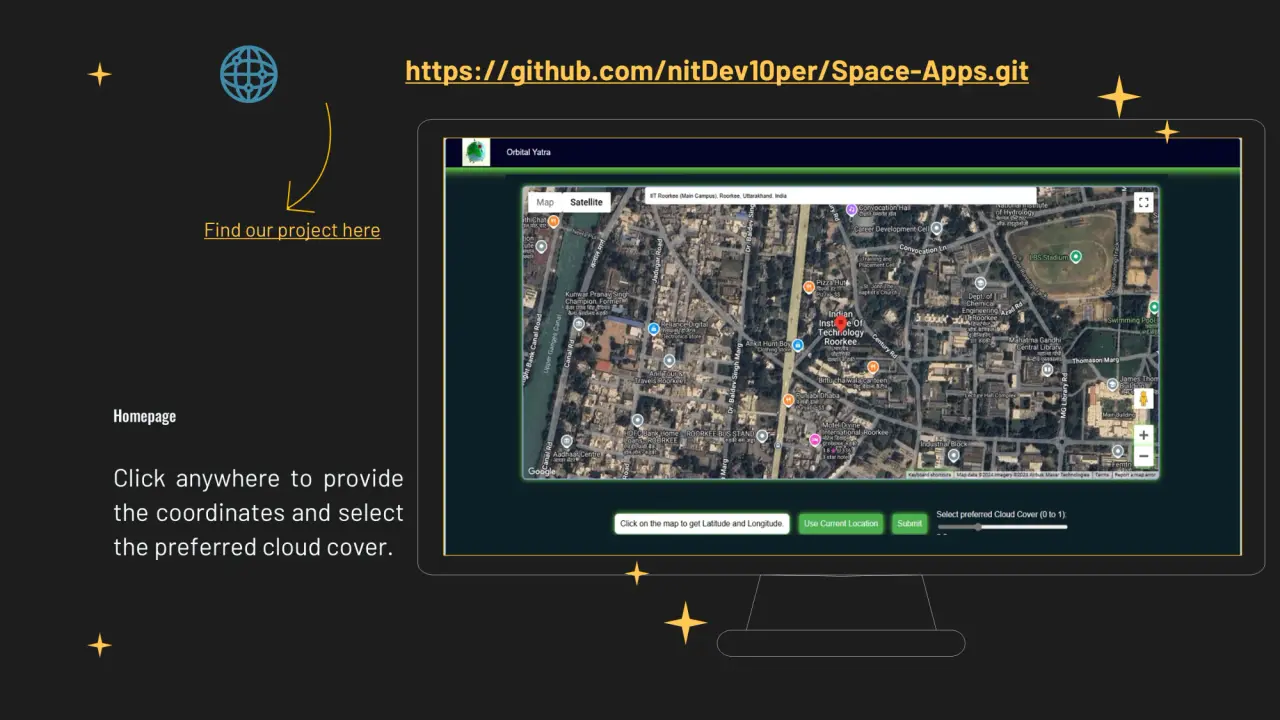Click the Dept. of Chemical Engineering marker

[980, 284]
